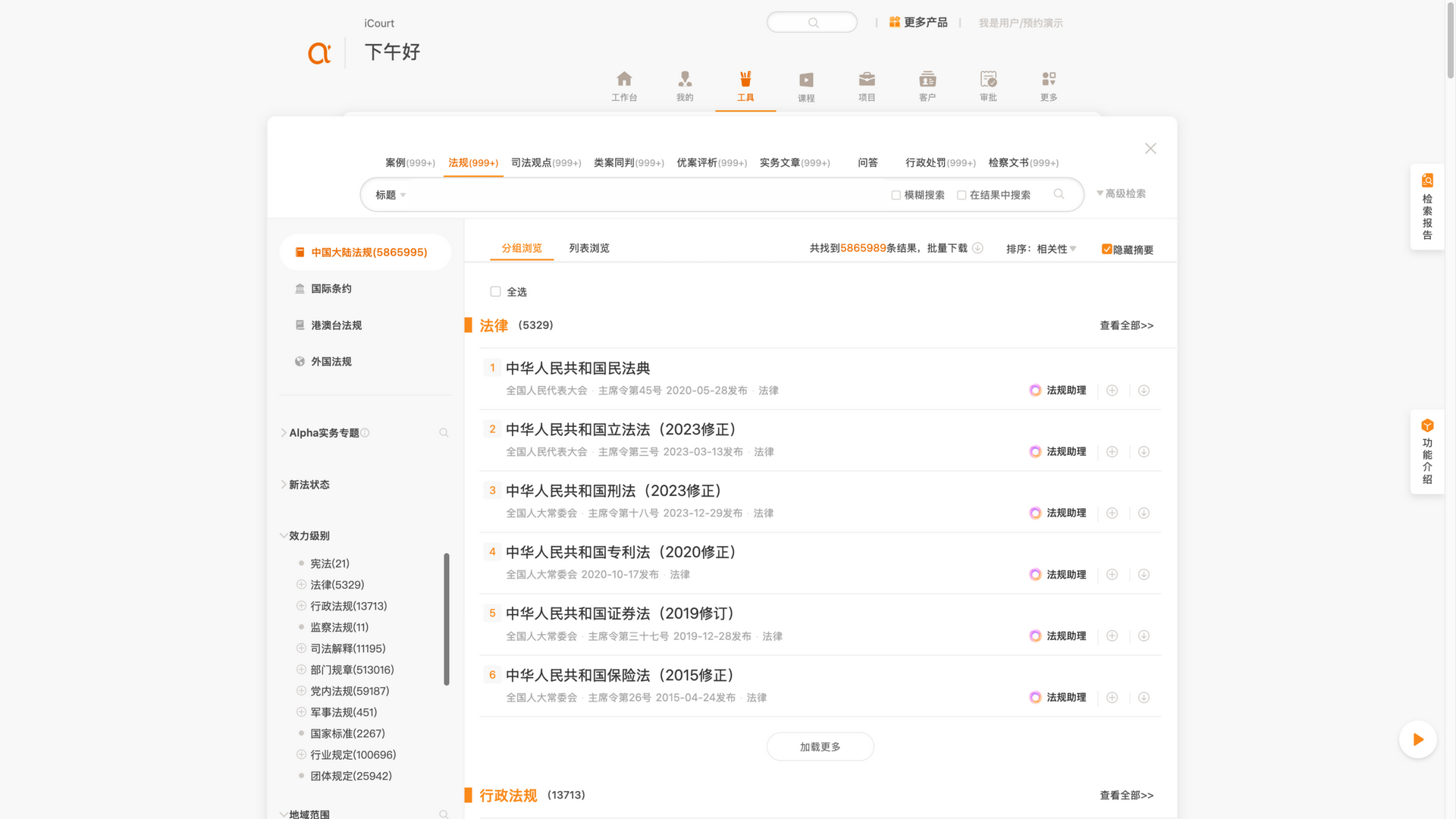1456x819 pixels.
Task: Expand the Alpha实务专题 section
Action: (283, 433)
